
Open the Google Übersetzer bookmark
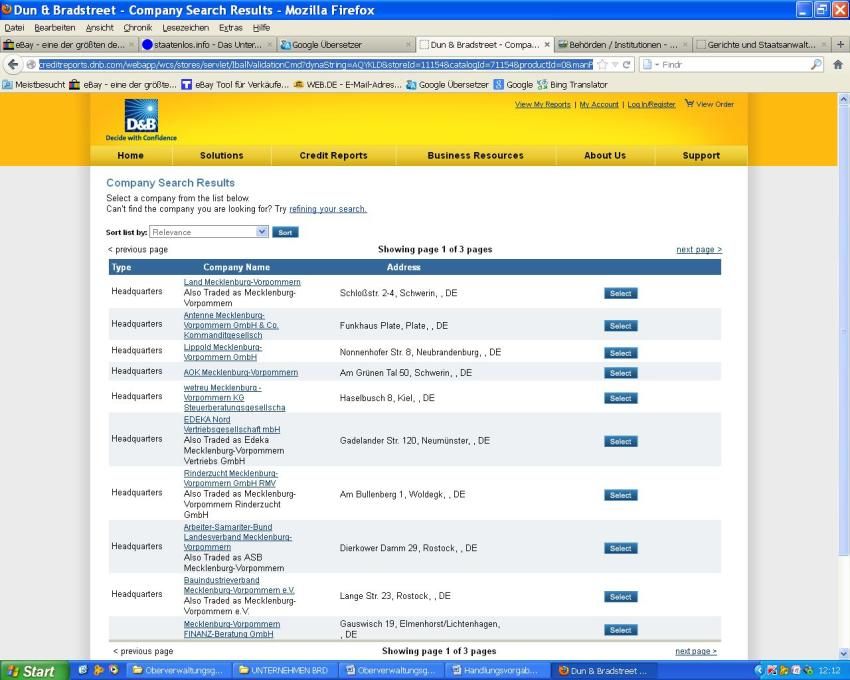(447, 85)
